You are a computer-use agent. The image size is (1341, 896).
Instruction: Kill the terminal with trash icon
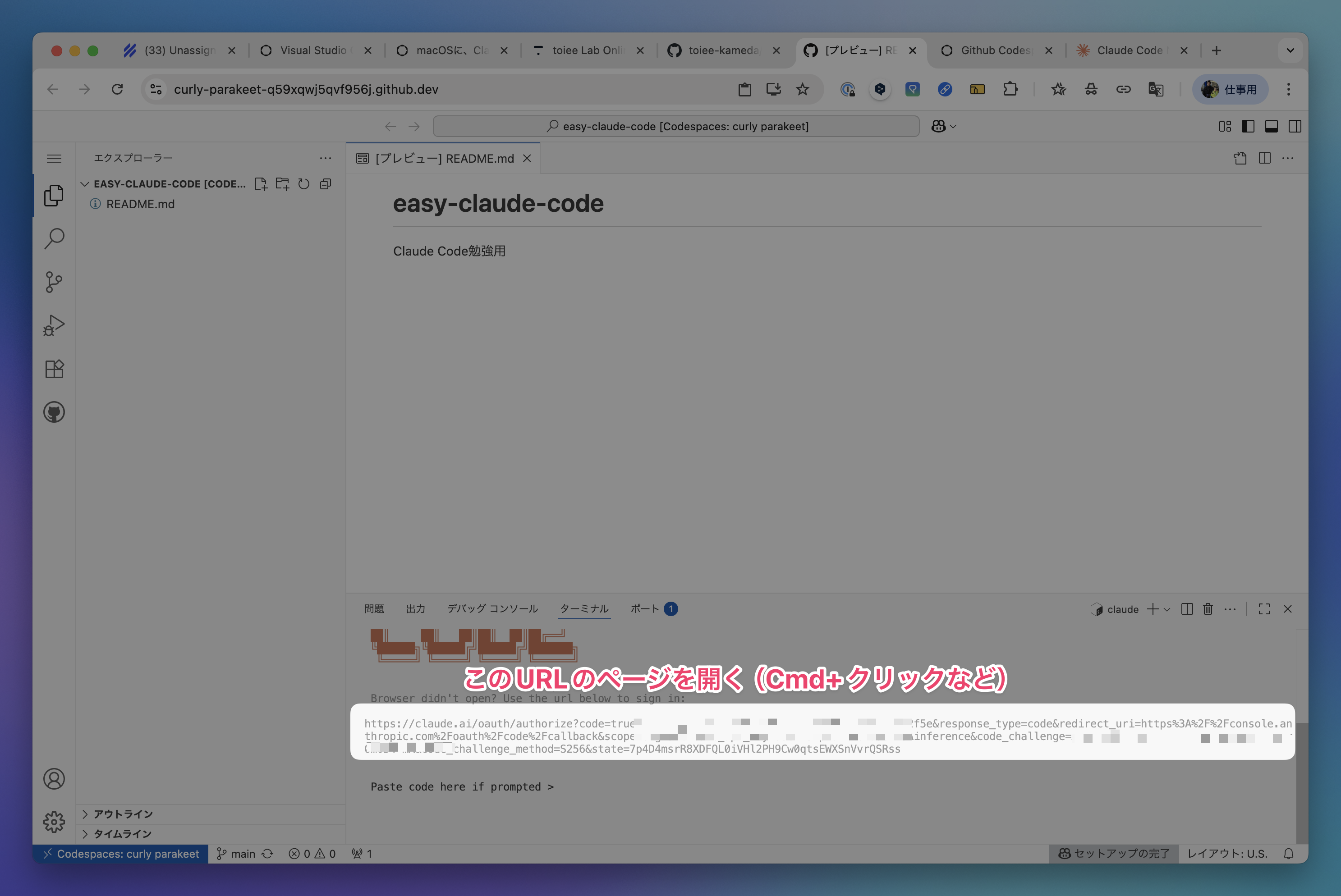1208,609
